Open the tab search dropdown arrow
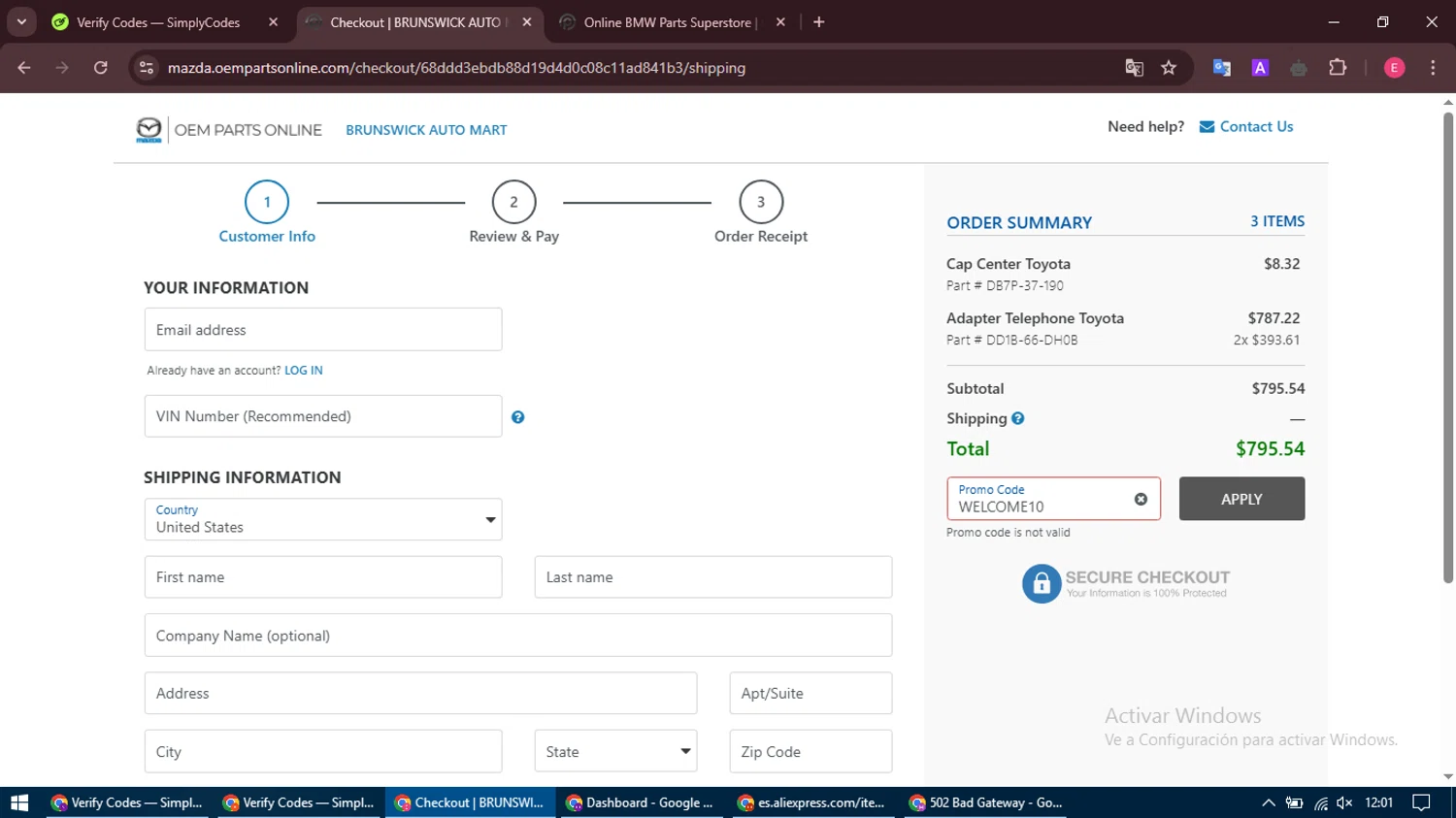This screenshot has height=818, width=1456. pos(21,22)
